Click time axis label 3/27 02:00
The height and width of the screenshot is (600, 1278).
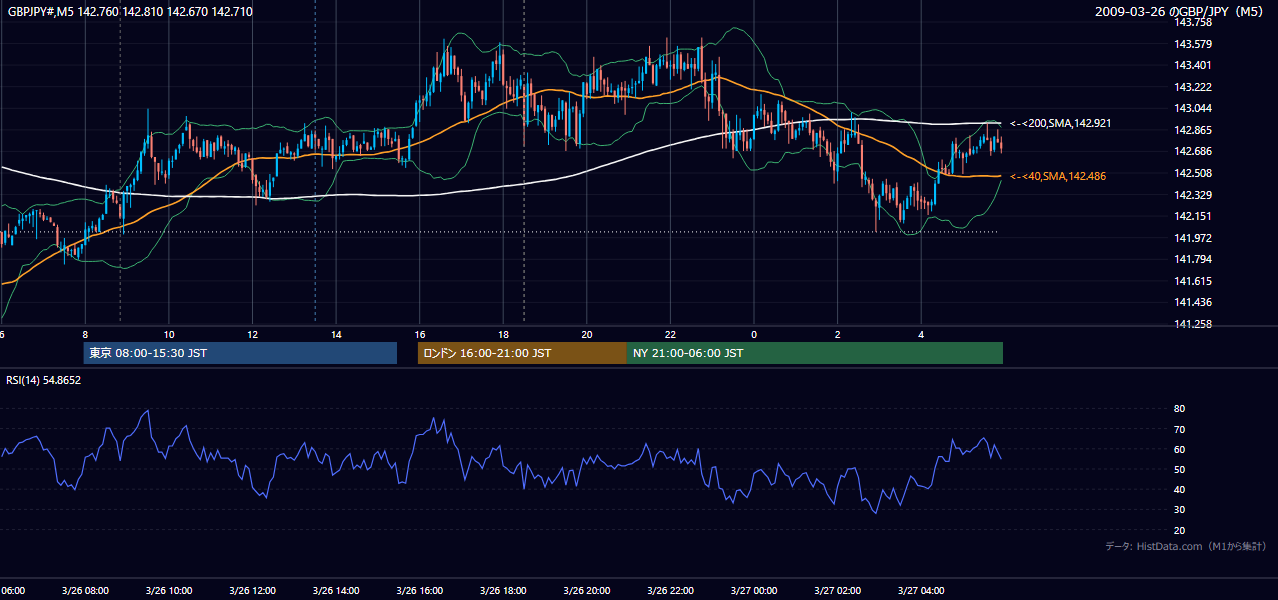(837, 591)
